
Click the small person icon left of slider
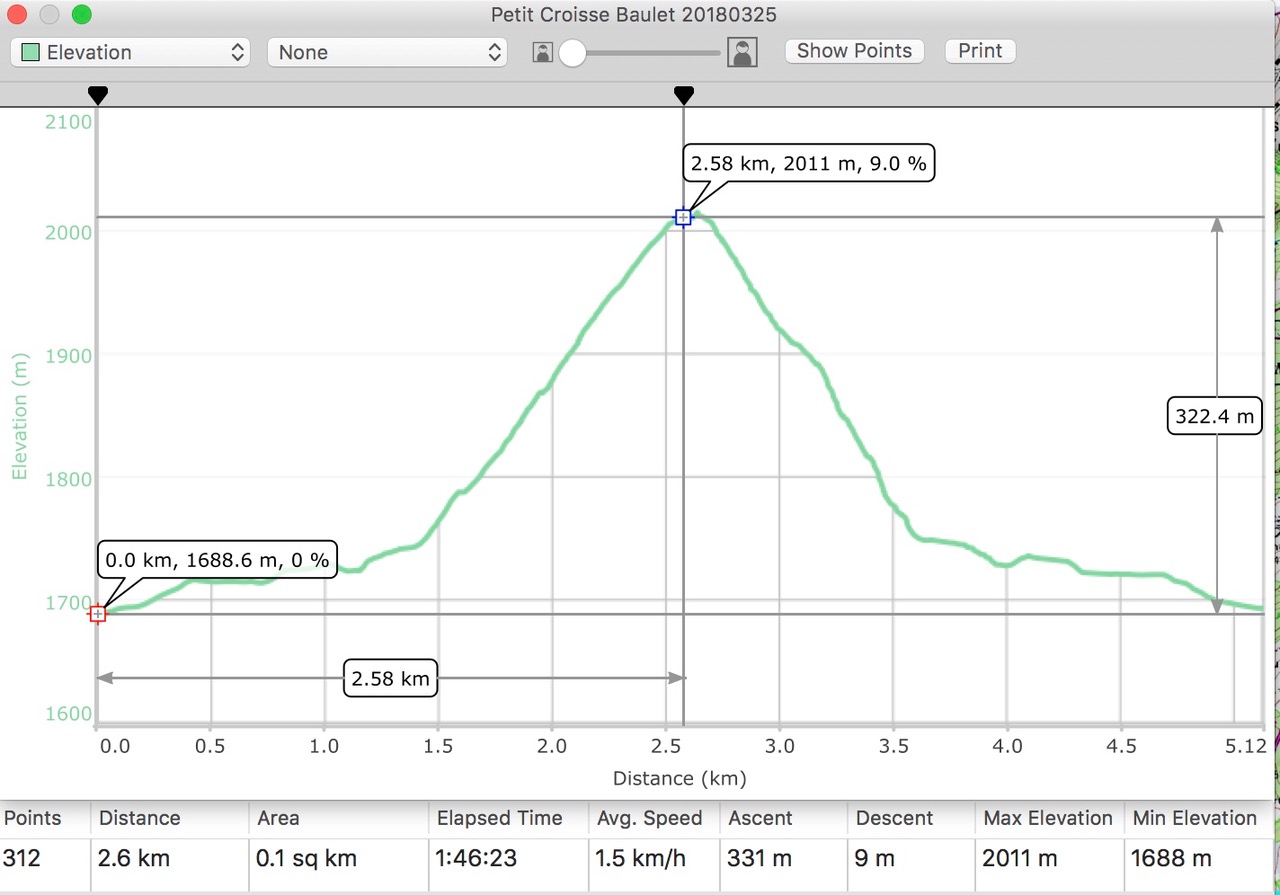(x=543, y=52)
